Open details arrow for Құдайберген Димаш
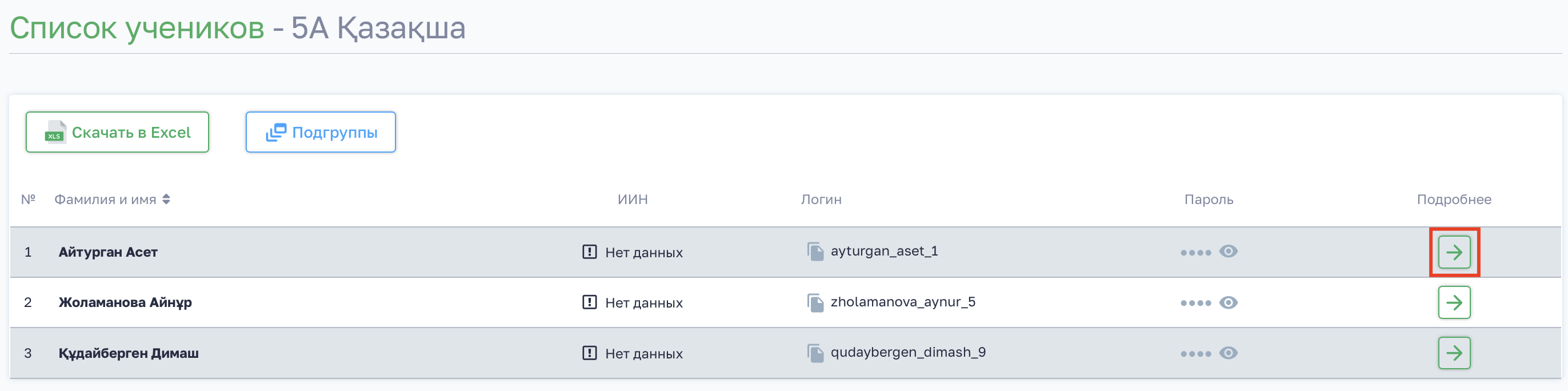Viewport: 1568px width, 391px height. pyautogui.click(x=1454, y=353)
